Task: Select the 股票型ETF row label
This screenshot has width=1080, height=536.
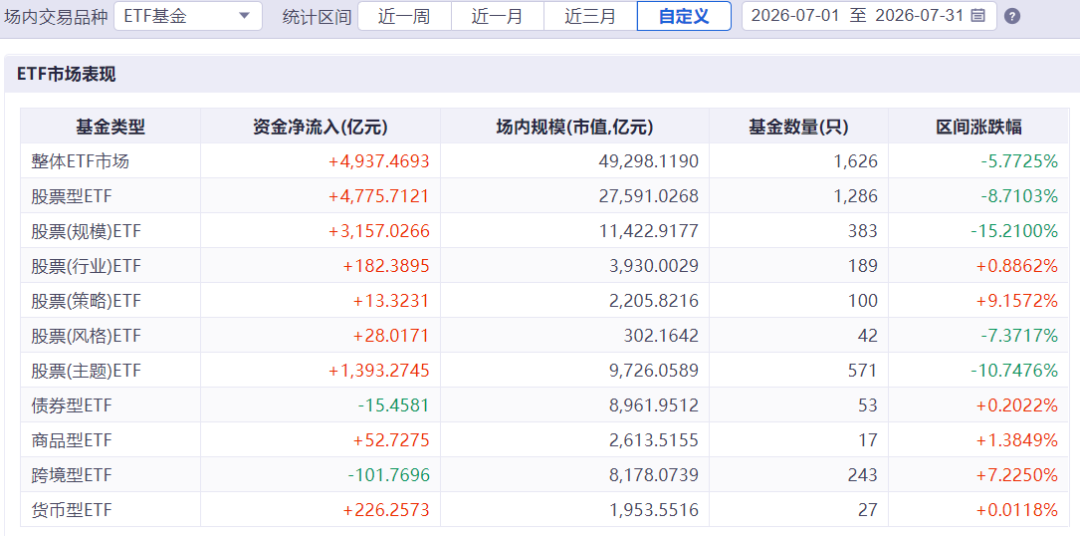Action: [x=71, y=196]
